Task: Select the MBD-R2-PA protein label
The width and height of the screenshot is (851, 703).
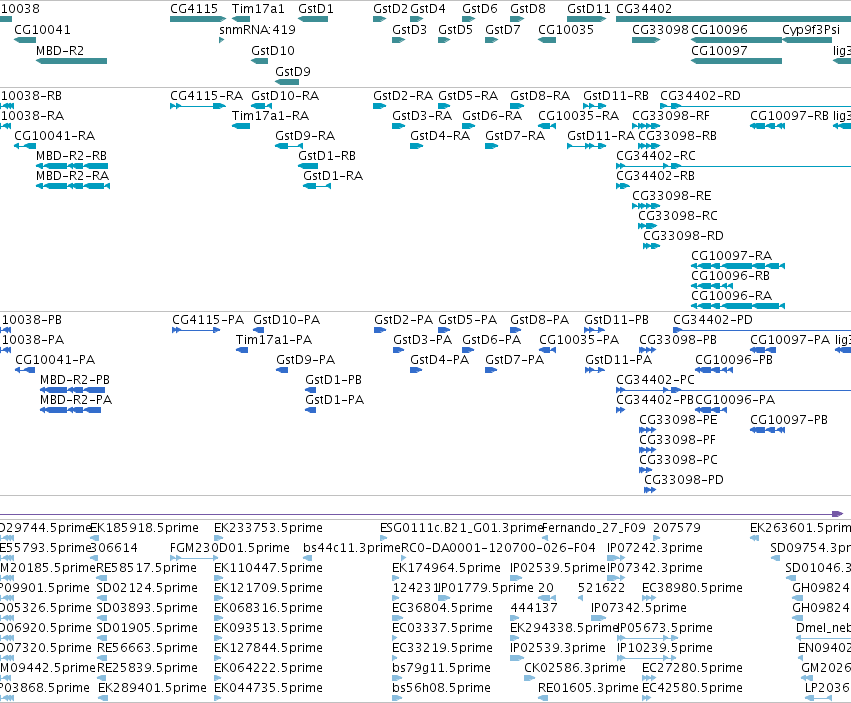Action: (x=76, y=400)
